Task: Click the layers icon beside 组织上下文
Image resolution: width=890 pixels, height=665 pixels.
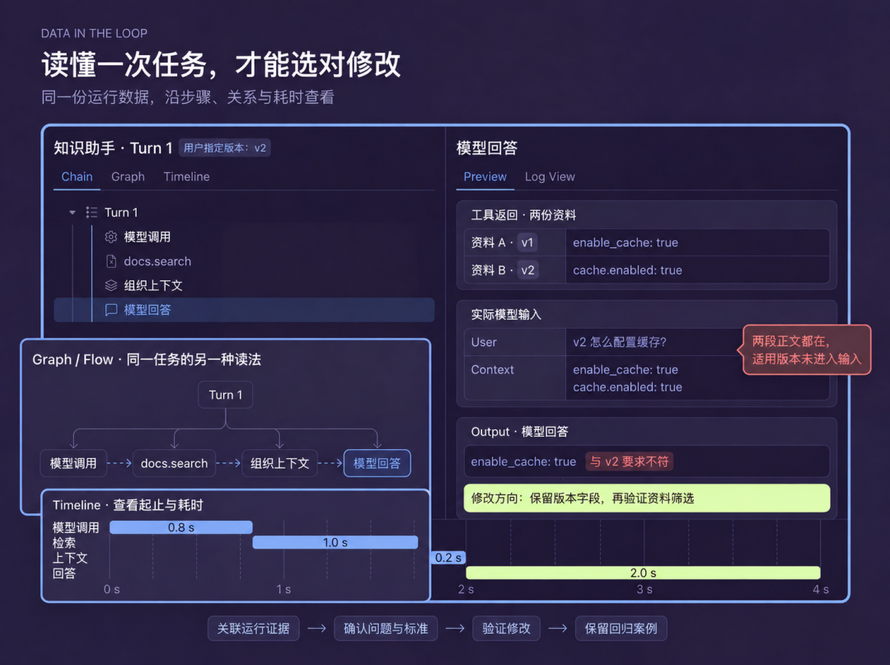Action: coord(111,285)
